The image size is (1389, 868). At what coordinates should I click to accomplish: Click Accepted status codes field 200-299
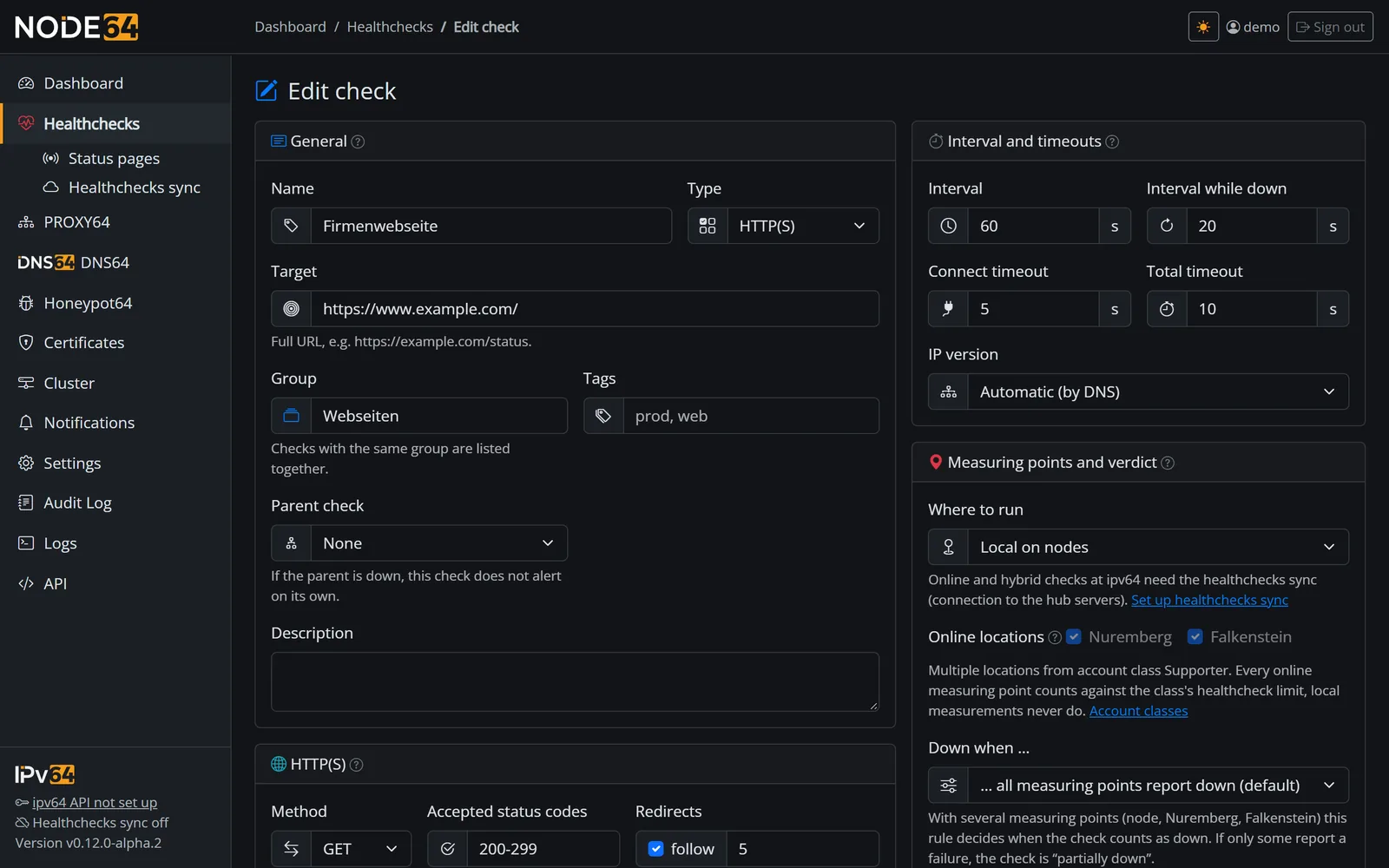click(x=543, y=849)
